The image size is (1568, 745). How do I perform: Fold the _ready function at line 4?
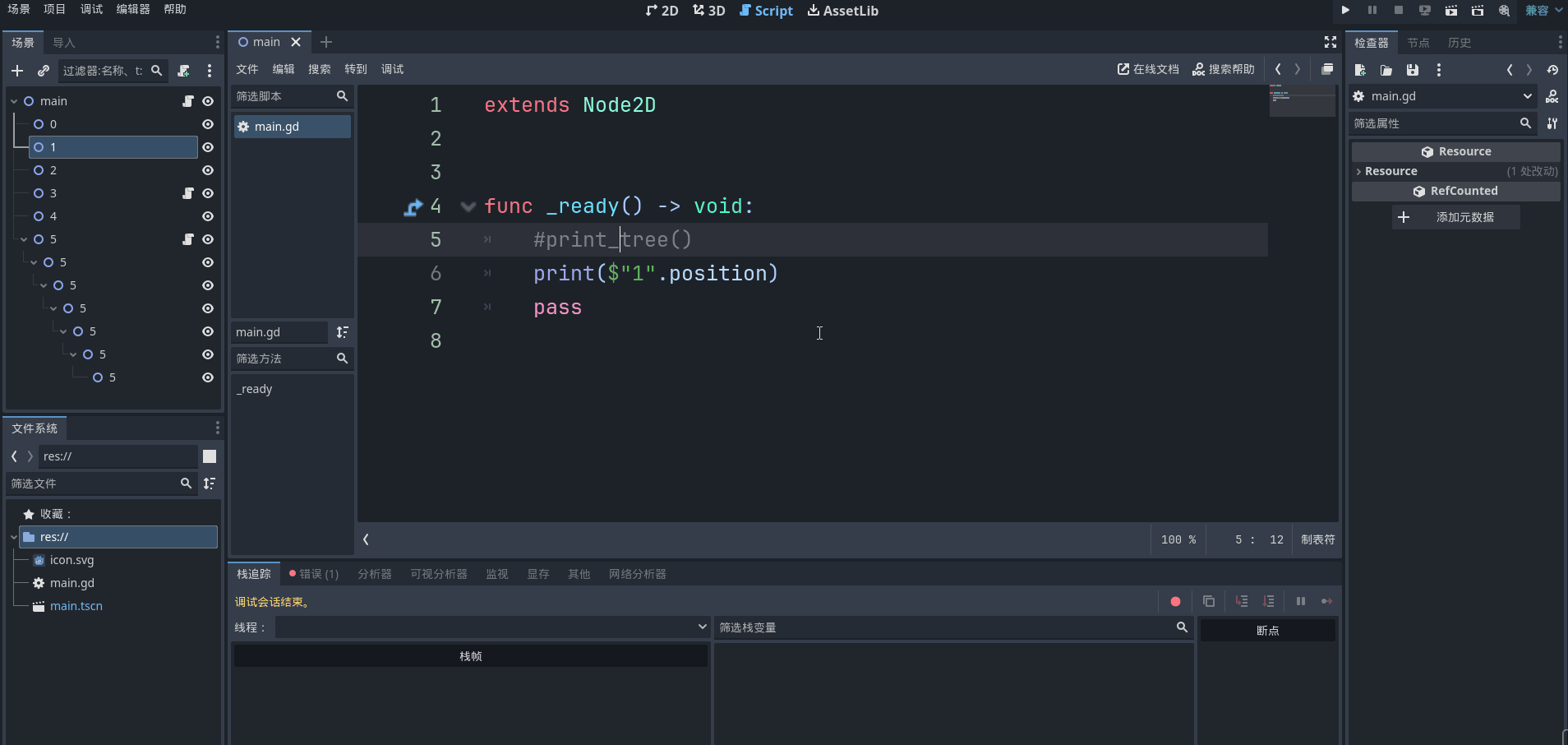[x=468, y=206]
